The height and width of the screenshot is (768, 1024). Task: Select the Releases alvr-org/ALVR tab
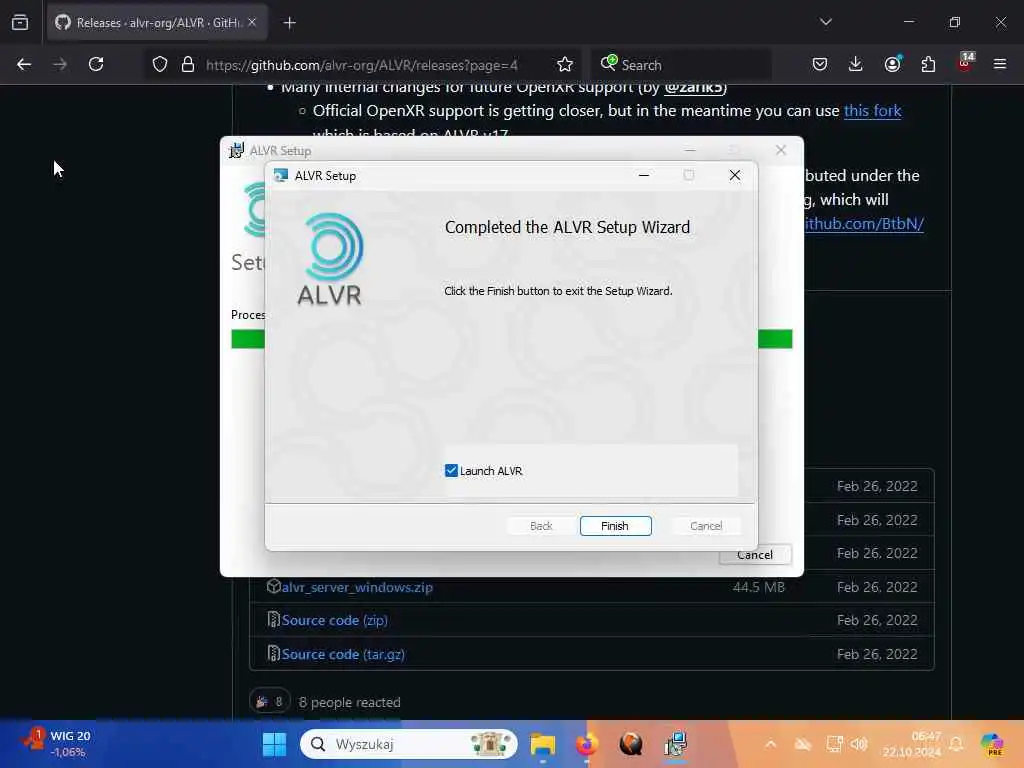[157, 23]
